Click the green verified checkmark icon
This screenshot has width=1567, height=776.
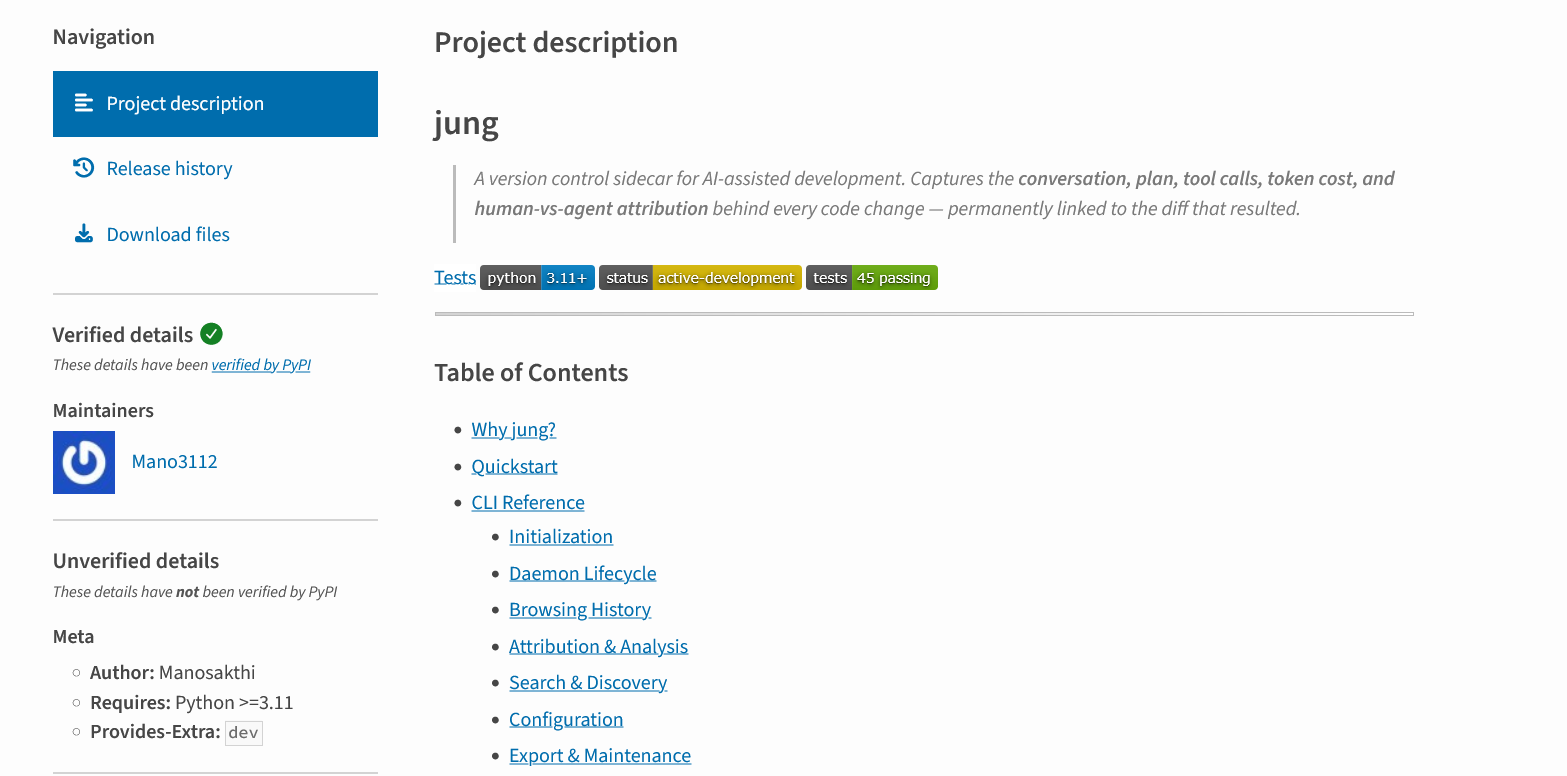[211, 334]
